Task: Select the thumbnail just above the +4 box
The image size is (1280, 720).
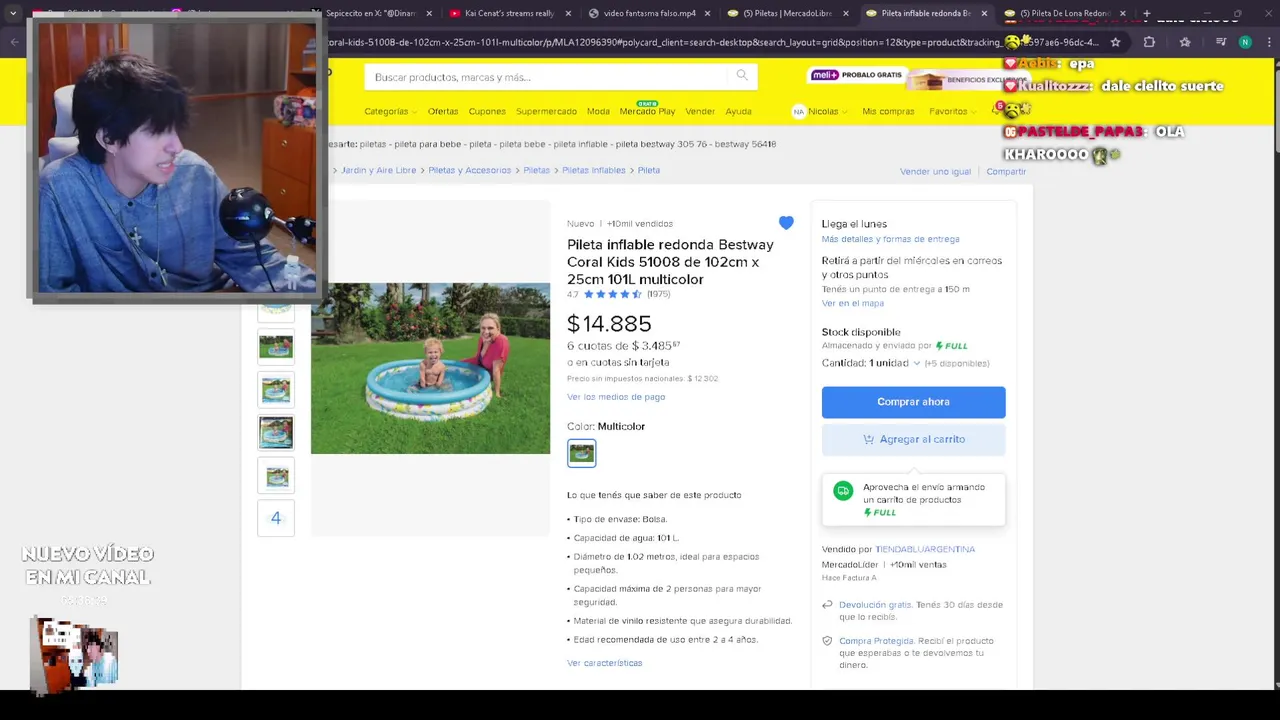Action: [x=276, y=475]
